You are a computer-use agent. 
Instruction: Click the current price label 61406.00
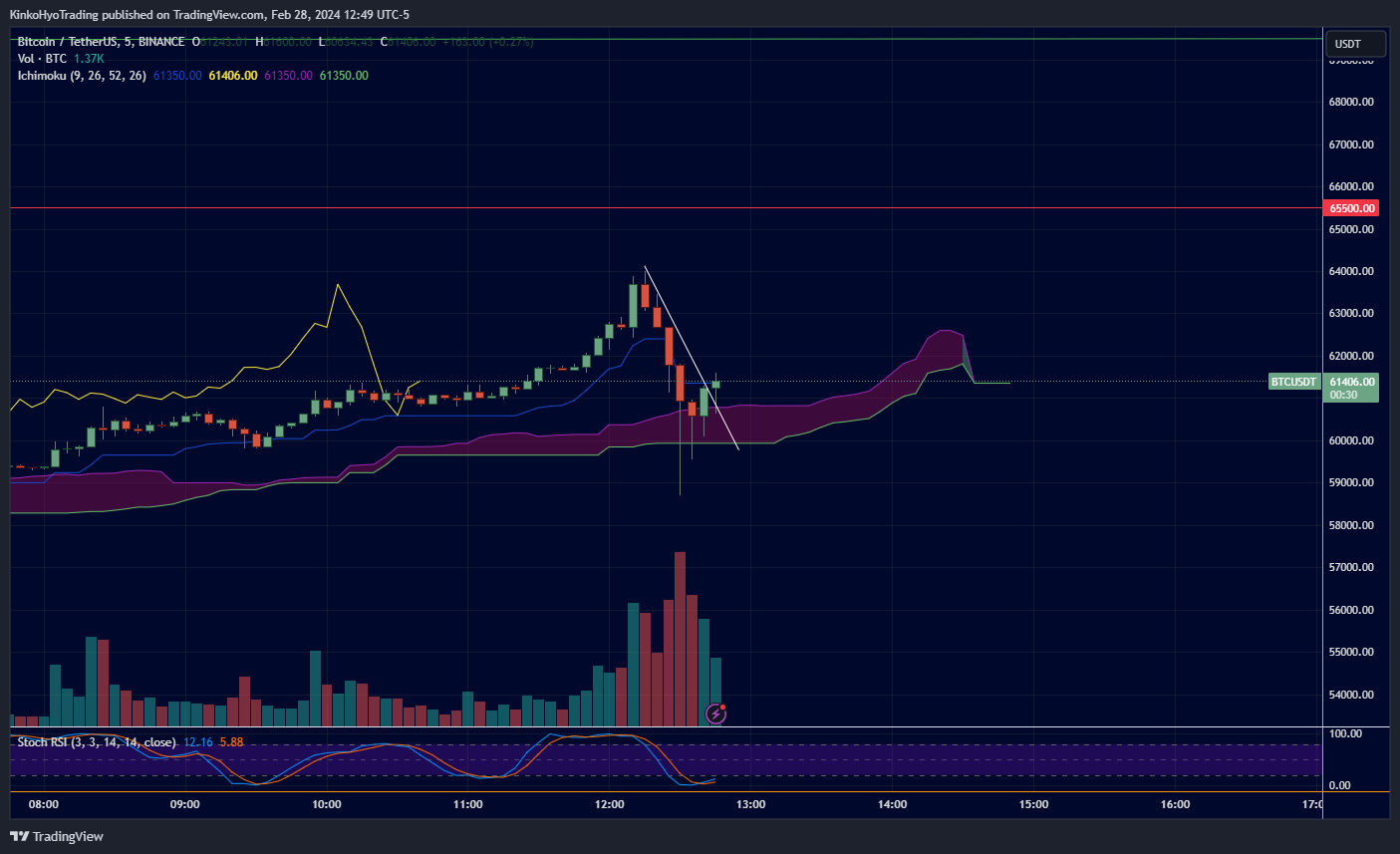[x=1352, y=382]
